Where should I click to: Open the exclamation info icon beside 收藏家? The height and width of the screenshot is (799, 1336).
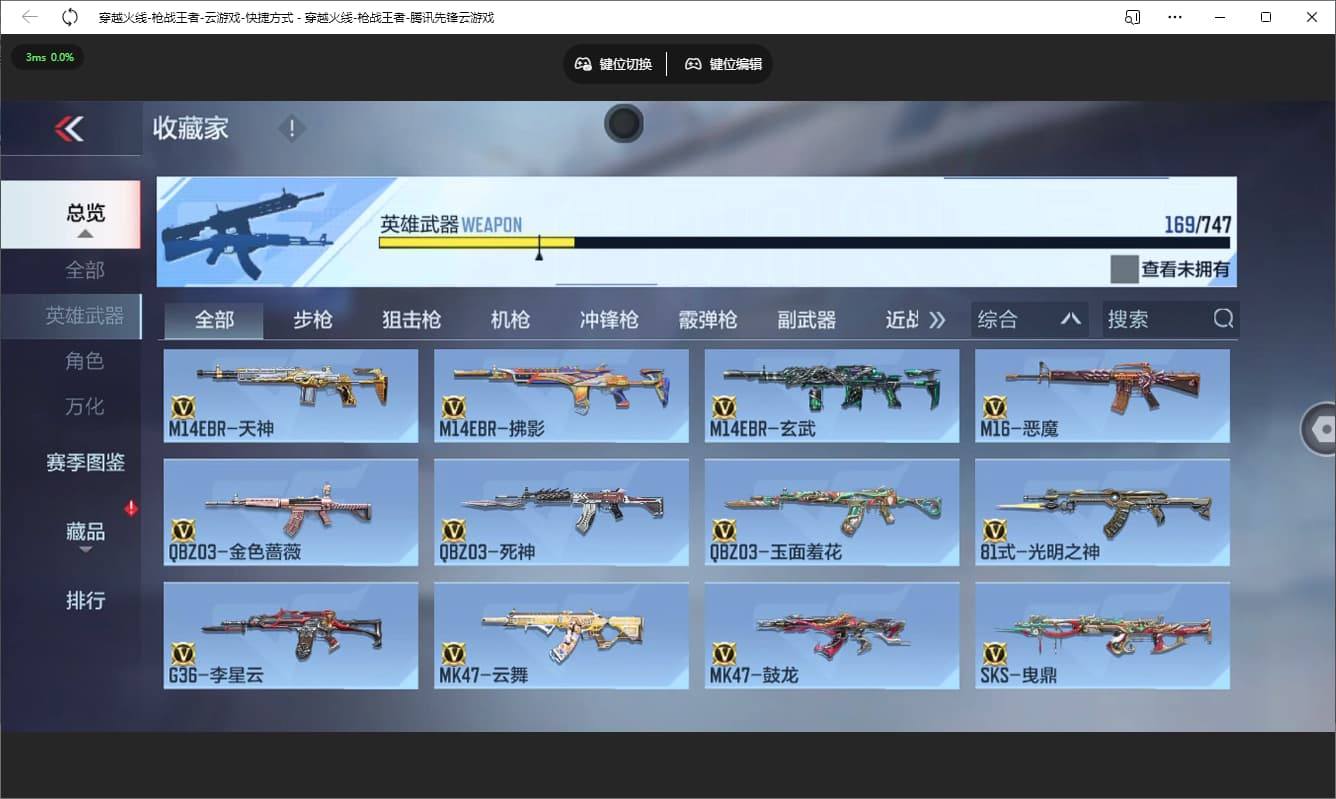click(x=291, y=128)
